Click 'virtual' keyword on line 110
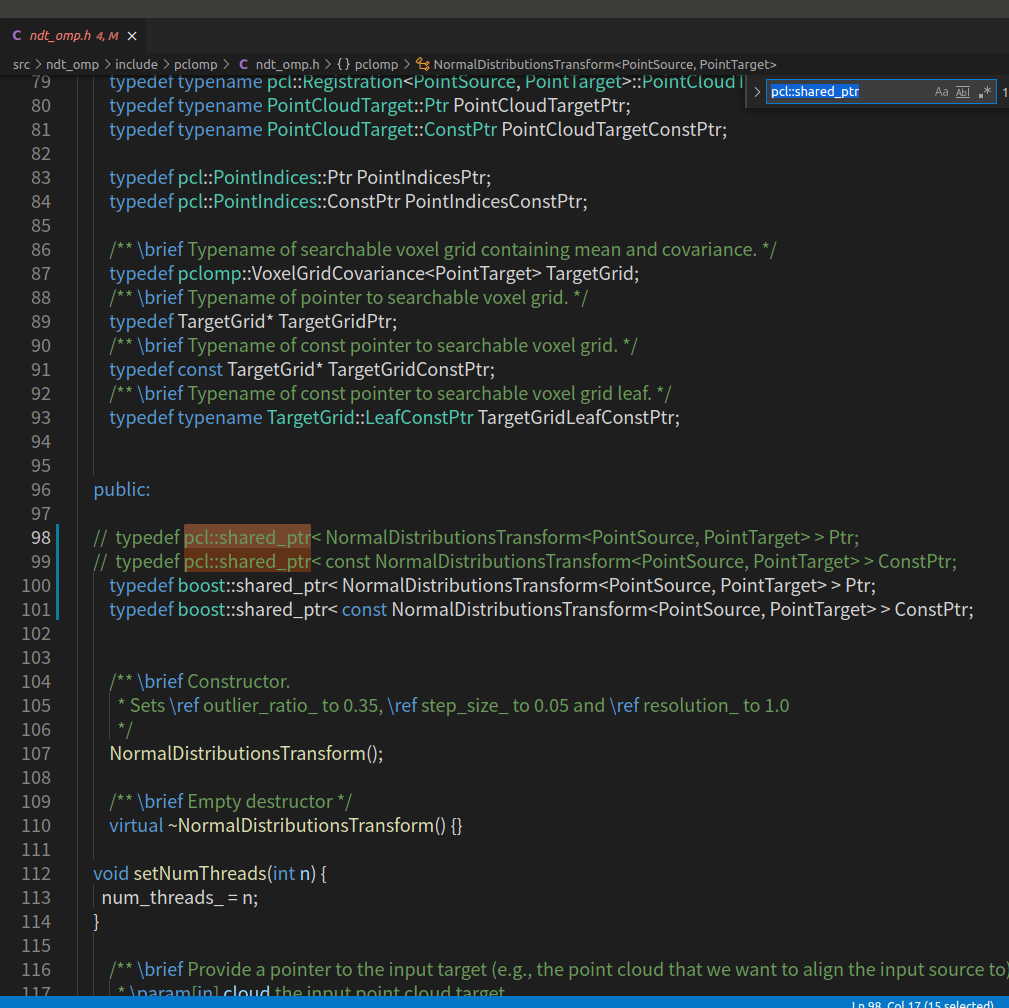This screenshot has width=1009, height=1008. [136, 826]
